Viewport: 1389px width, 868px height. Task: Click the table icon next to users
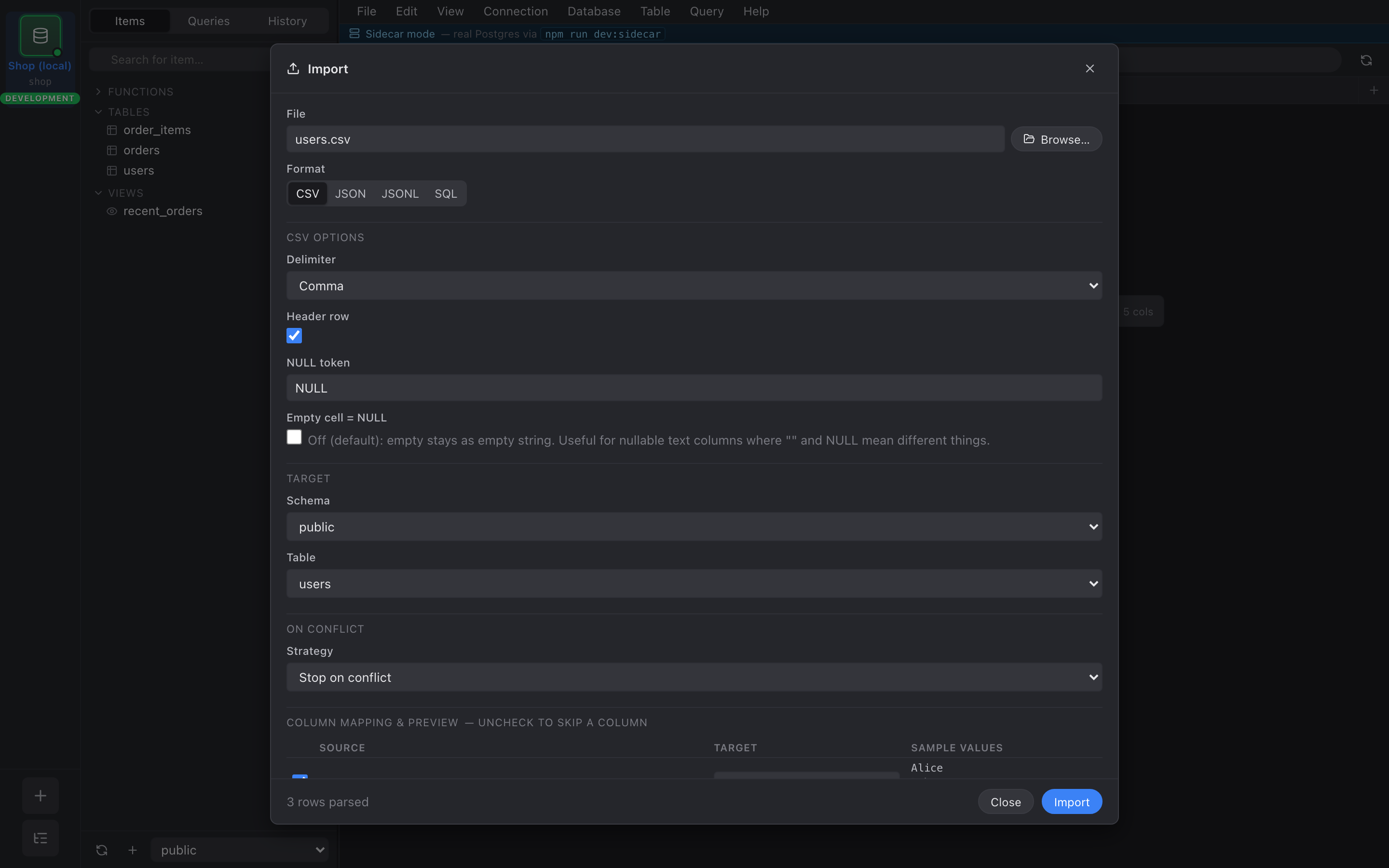coord(112,171)
